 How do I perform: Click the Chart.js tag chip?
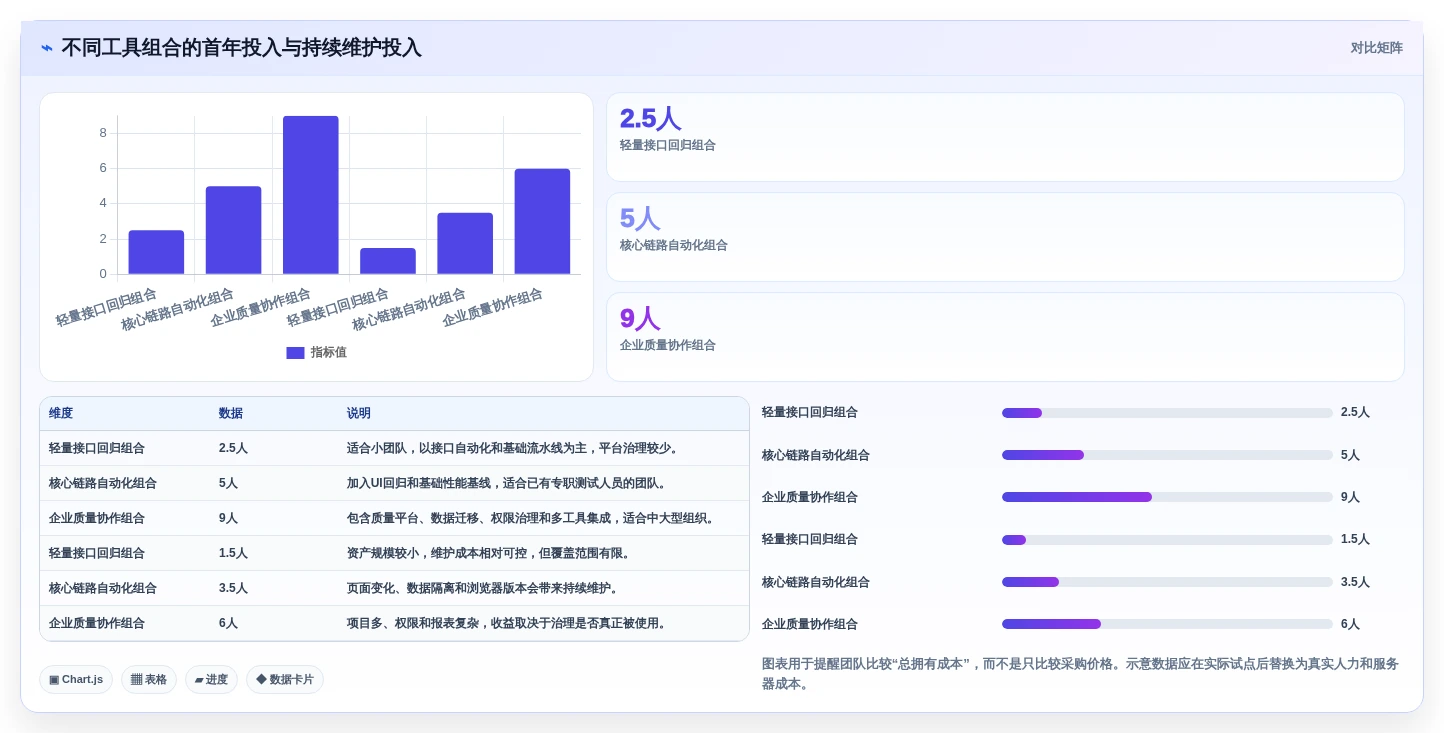click(76, 680)
